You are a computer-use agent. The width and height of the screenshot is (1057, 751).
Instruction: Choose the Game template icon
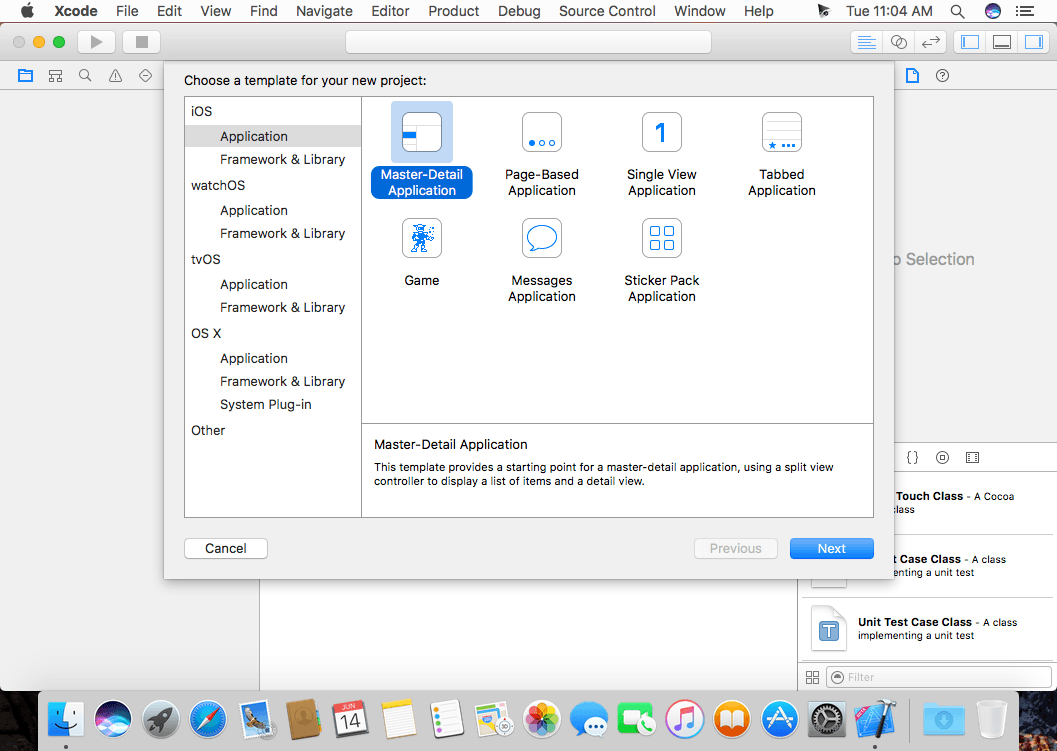[421, 238]
